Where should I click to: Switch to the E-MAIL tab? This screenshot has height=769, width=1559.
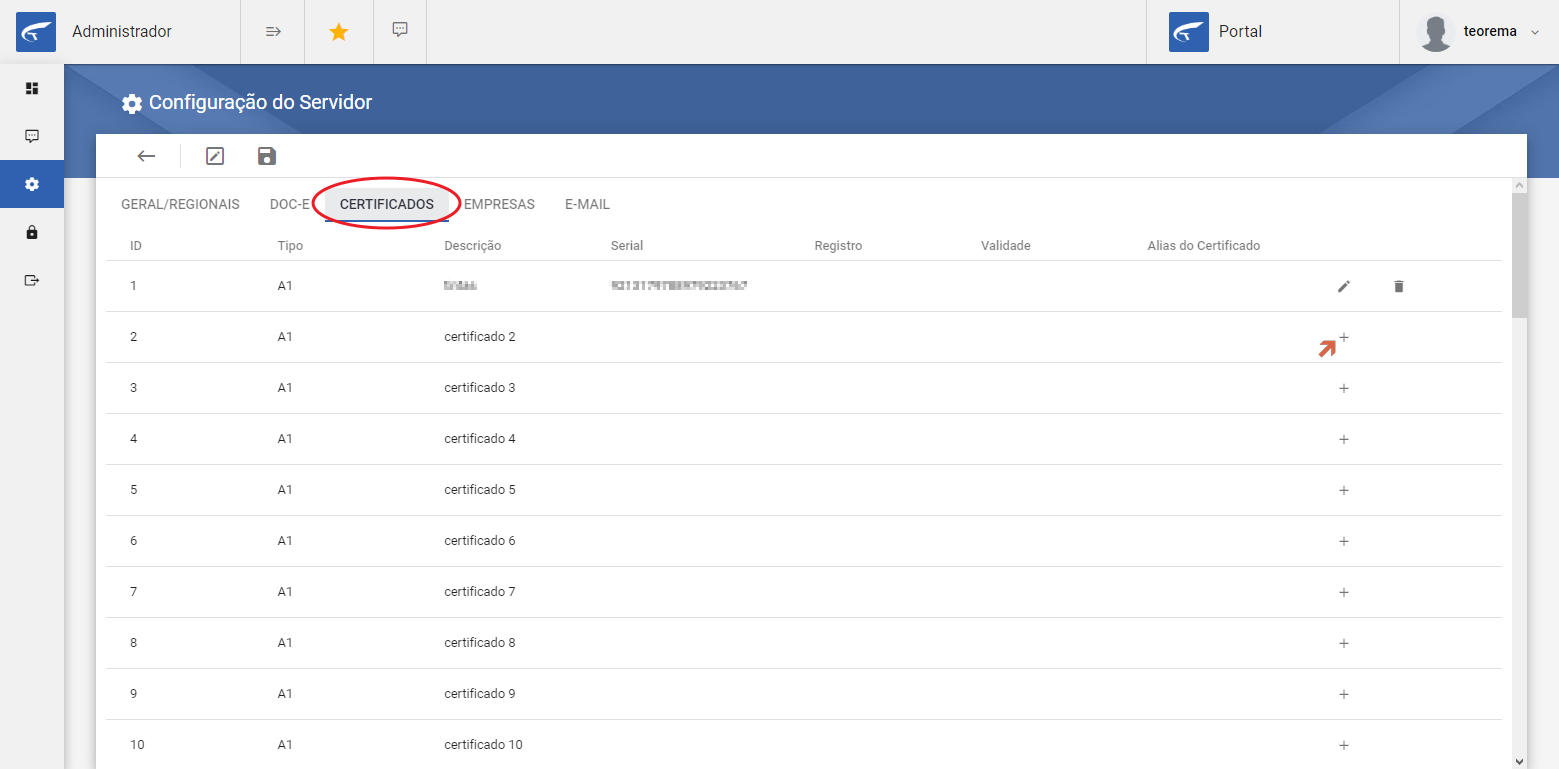587,204
